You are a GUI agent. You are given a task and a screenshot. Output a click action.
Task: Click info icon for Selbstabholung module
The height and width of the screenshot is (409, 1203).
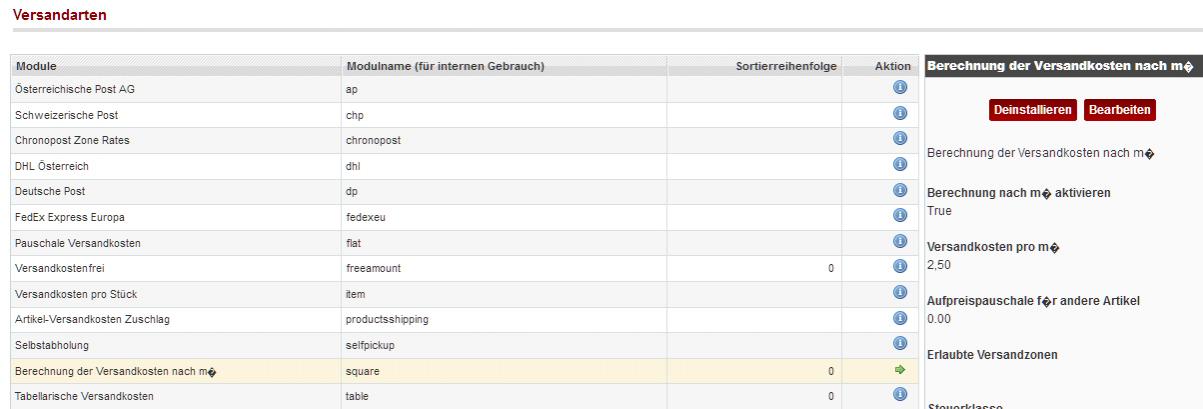pyautogui.click(x=899, y=344)
